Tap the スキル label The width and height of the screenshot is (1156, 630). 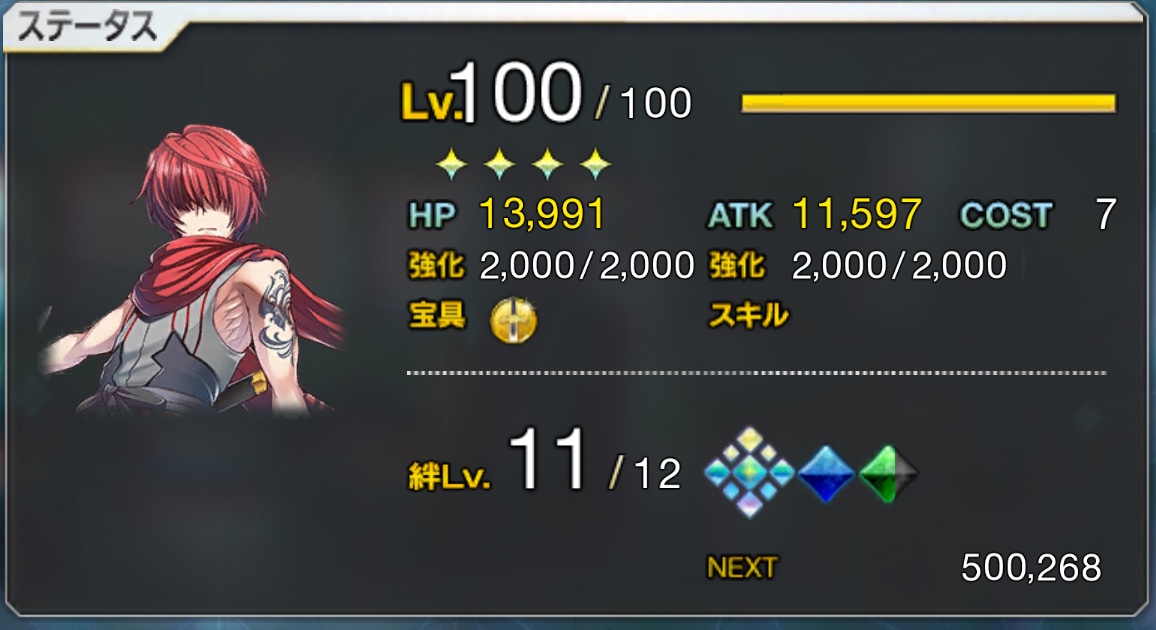[748, 315]
